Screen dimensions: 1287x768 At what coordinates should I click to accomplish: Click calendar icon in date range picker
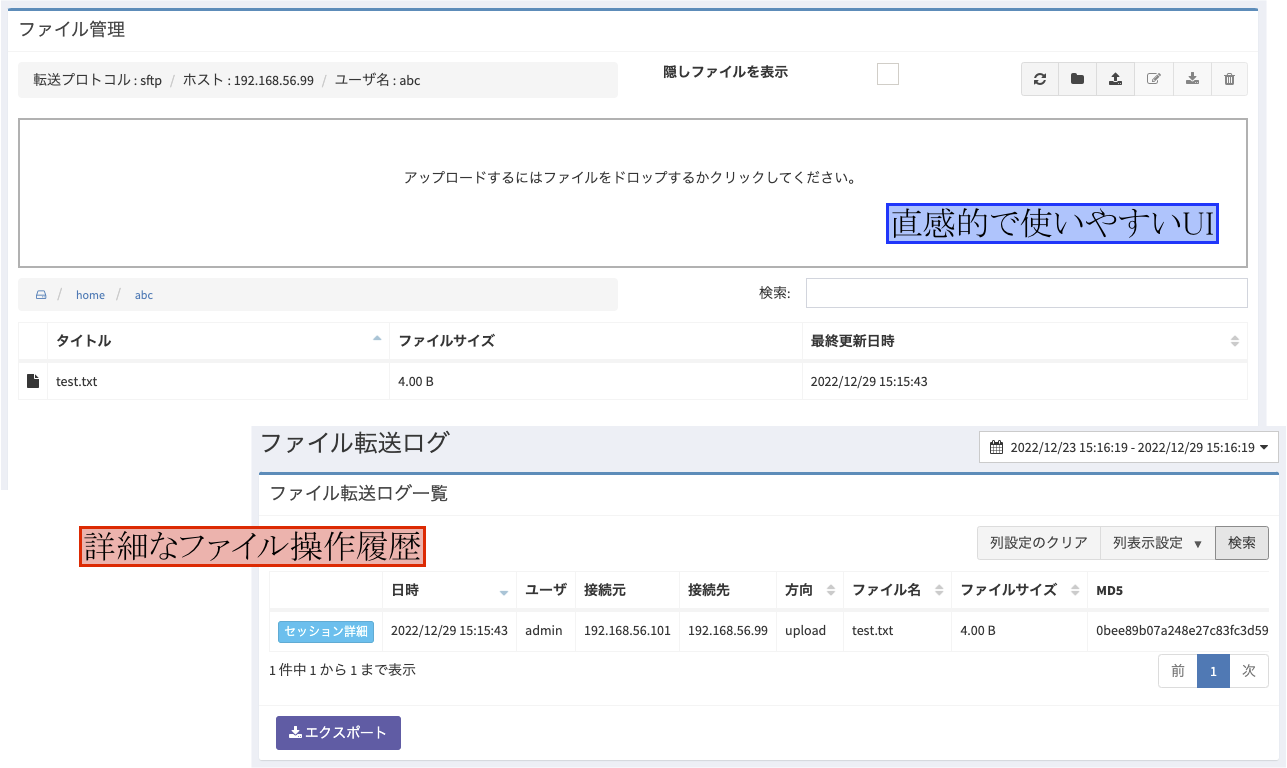[x=996, y=447]
